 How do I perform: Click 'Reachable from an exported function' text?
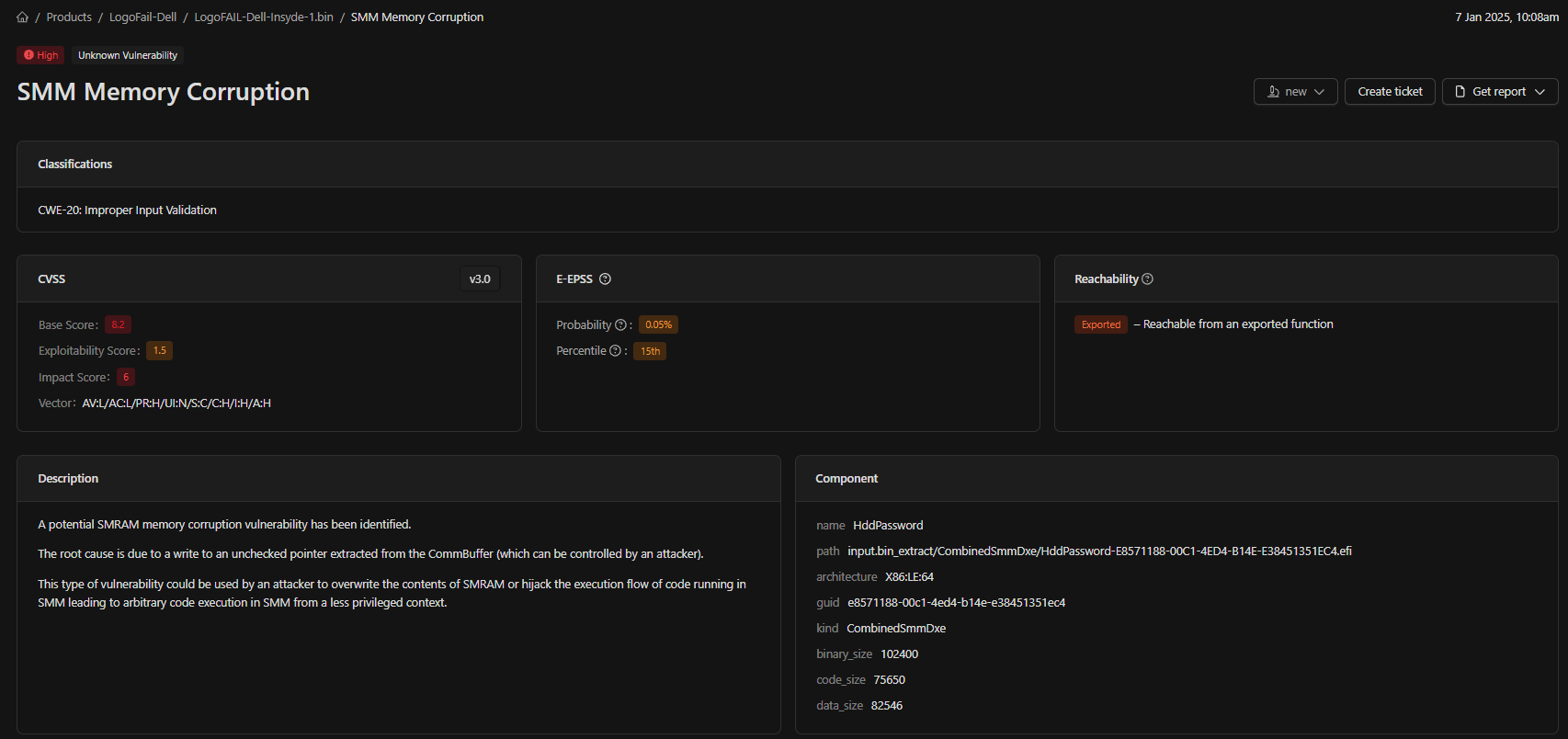(x=1238, y=324)
